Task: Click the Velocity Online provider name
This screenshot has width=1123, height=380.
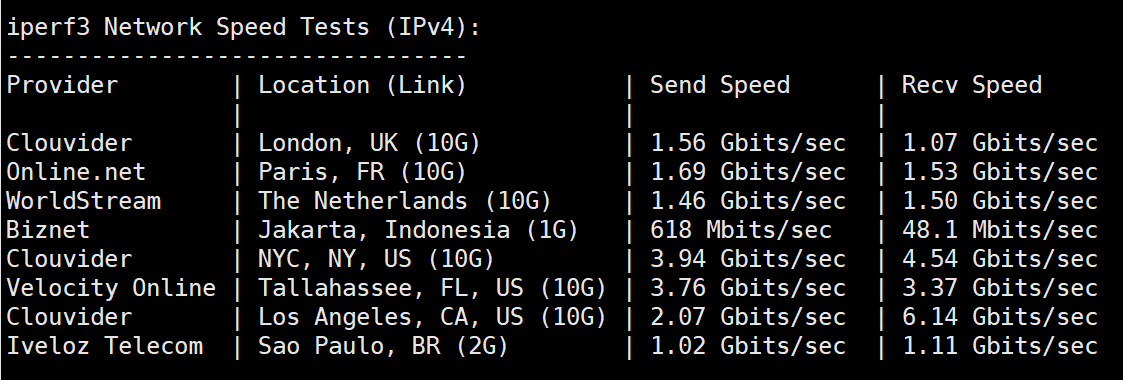Action: pyautogui.click(x=111, y=288)
